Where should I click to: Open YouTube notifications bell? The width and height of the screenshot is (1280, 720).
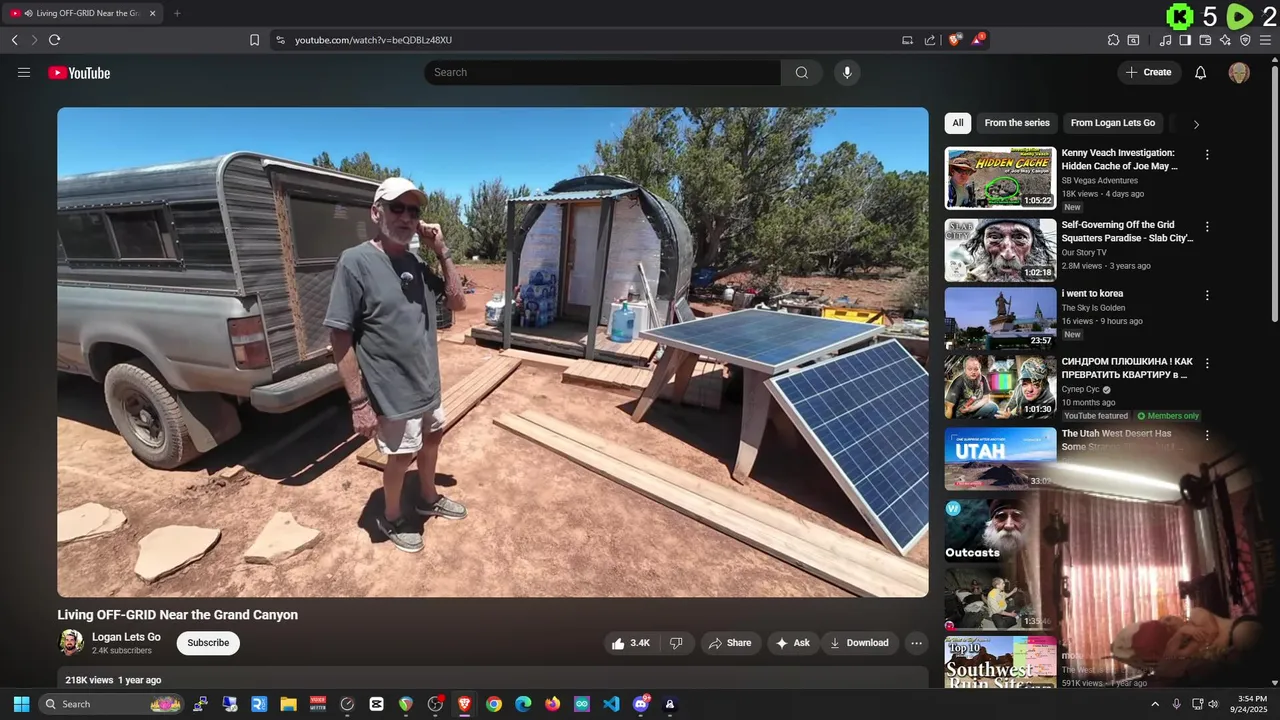click(1201, 72)
